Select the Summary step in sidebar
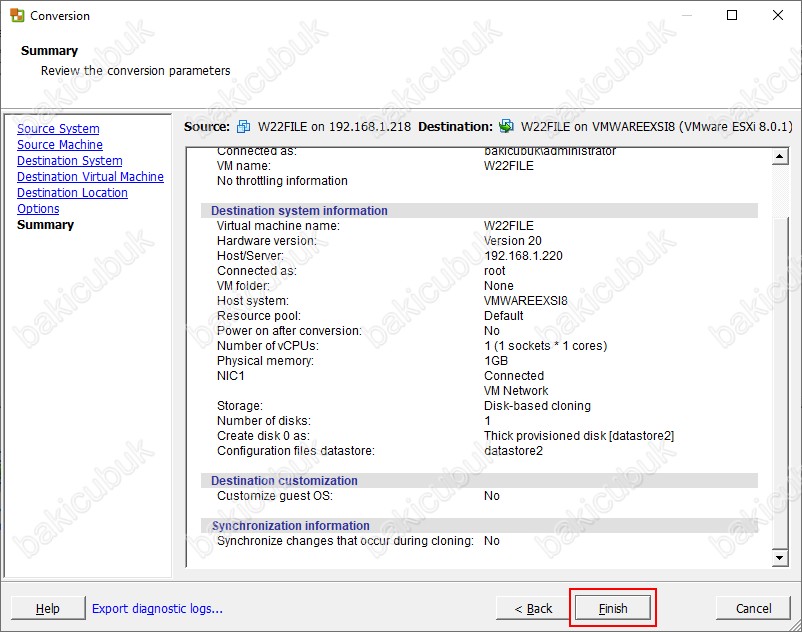 46,224
